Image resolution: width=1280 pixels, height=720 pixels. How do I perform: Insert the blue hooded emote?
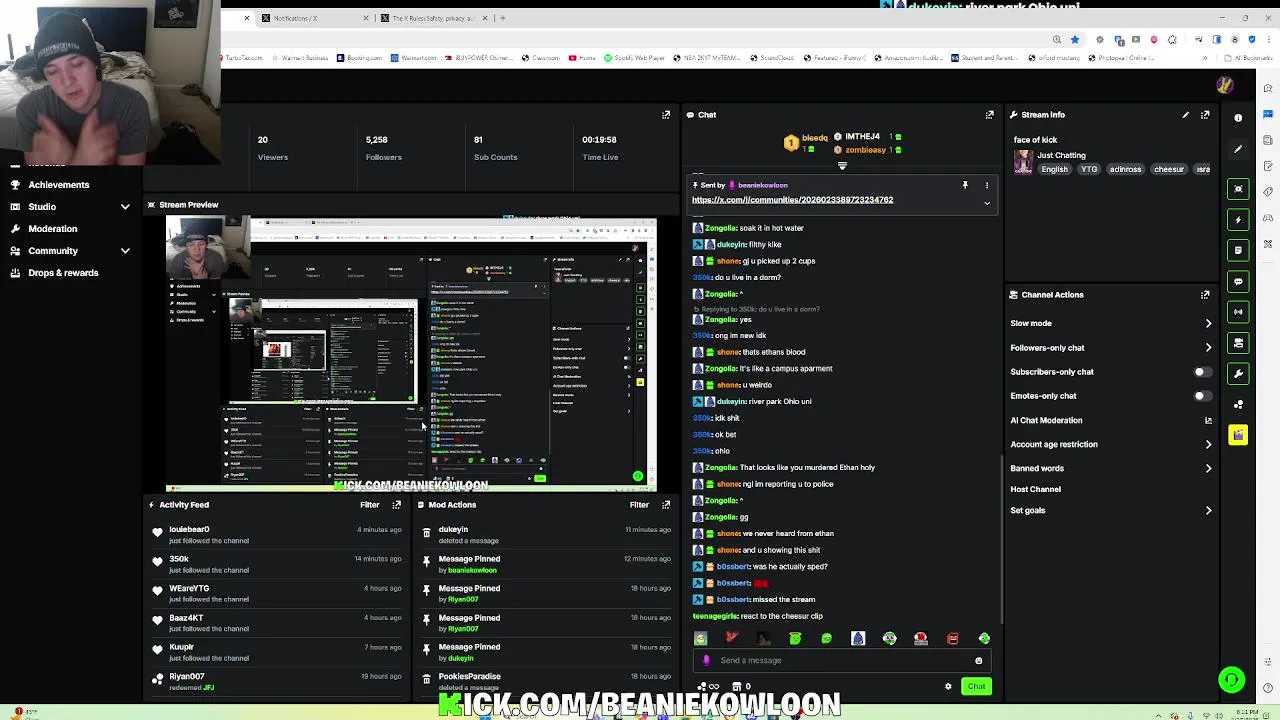(858, 638)
